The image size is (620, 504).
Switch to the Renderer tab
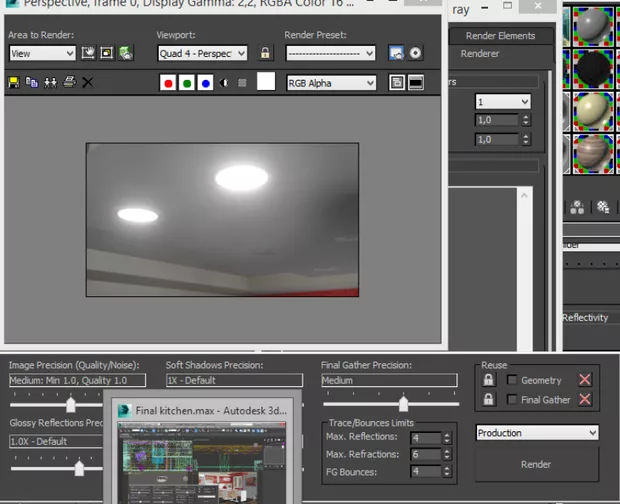point(480,54)
